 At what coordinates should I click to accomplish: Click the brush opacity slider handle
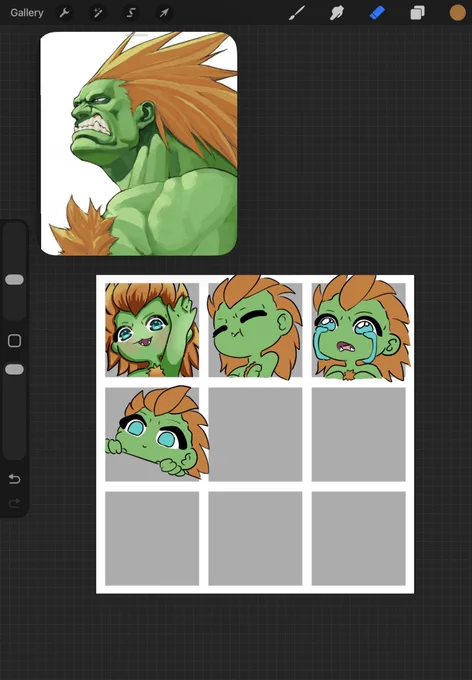[14, 369]
